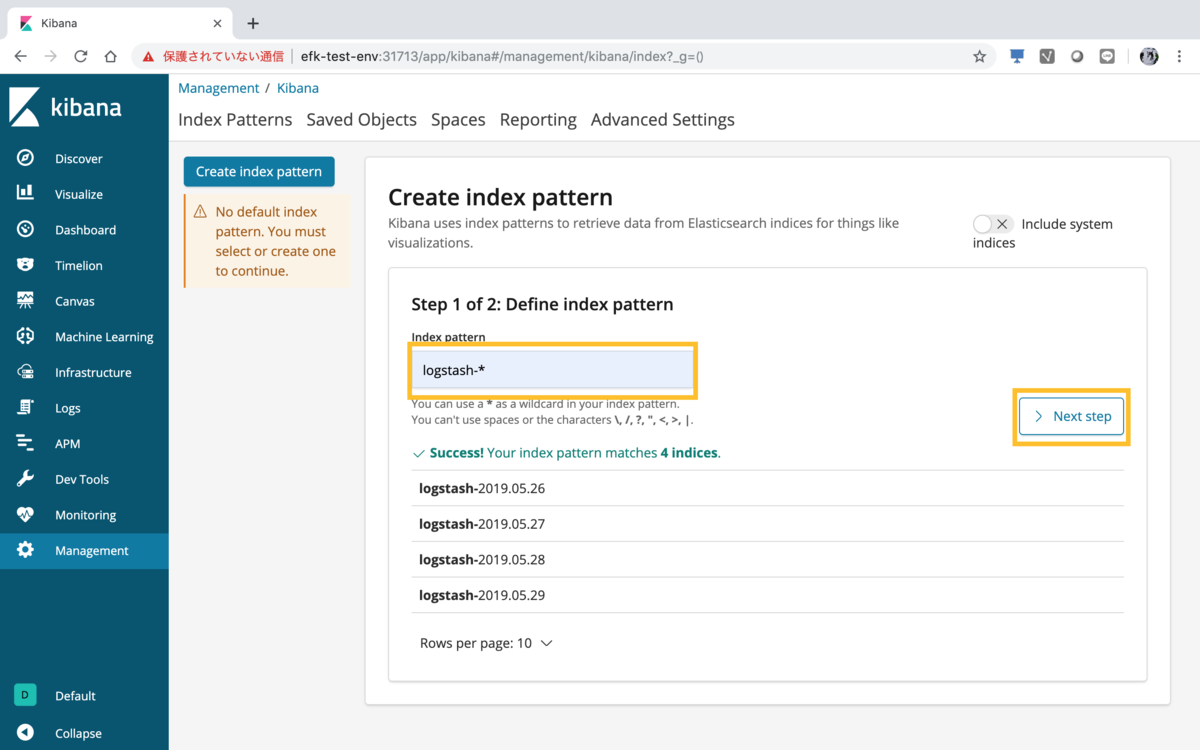Click the logstash-2019.05.29 index row
Image resolution: width=1200 pixels, height=750 pixels.
tap(767, 595)
